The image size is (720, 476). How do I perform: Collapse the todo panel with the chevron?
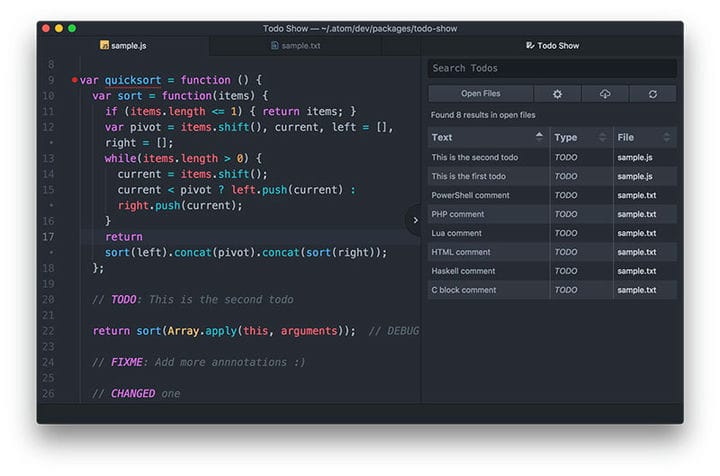(415, 220)
